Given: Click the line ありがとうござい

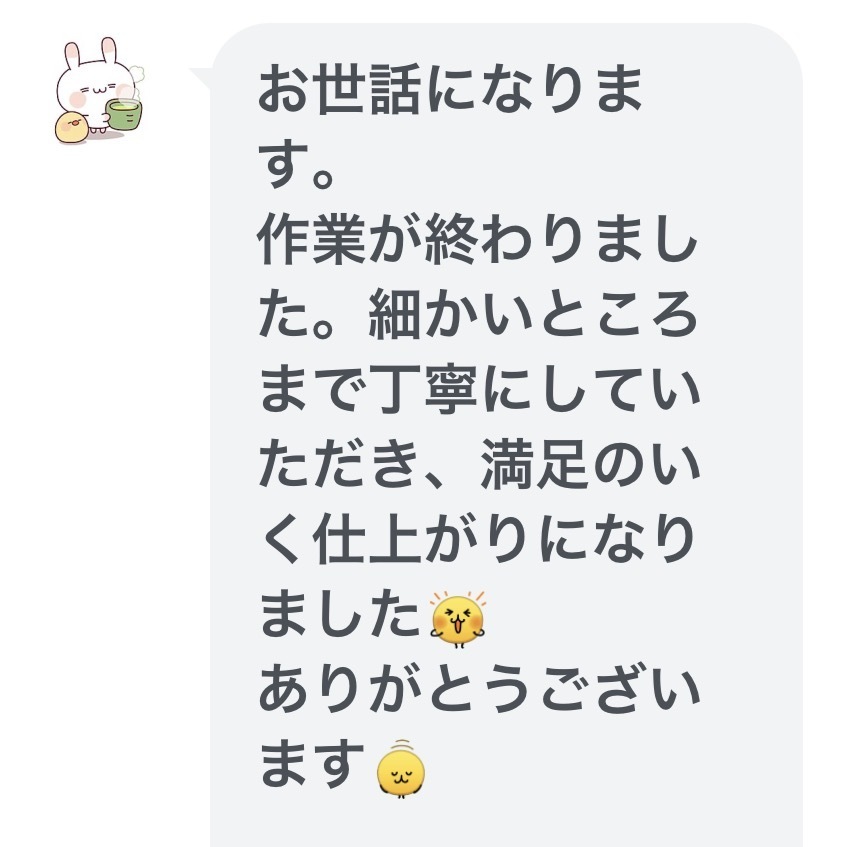Looking at the screenshot, I should point(480,690).
